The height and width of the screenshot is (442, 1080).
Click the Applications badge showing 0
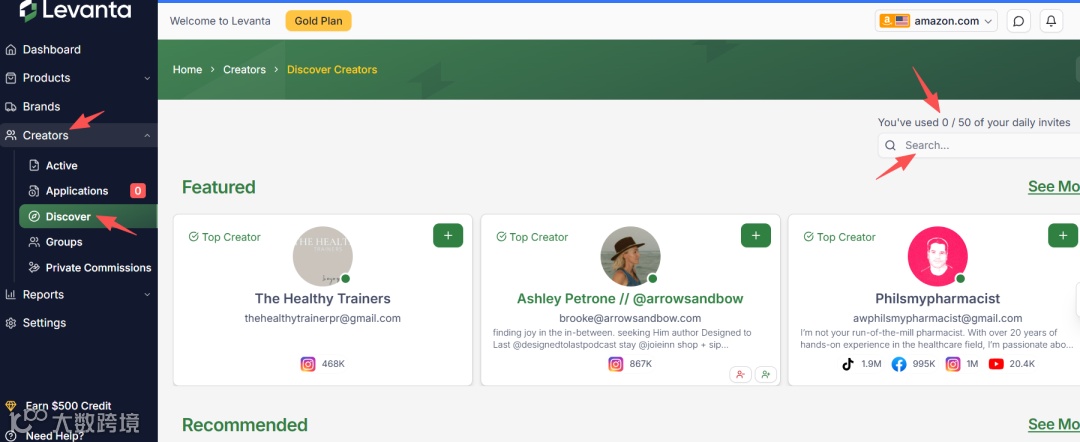coord(138,191)
